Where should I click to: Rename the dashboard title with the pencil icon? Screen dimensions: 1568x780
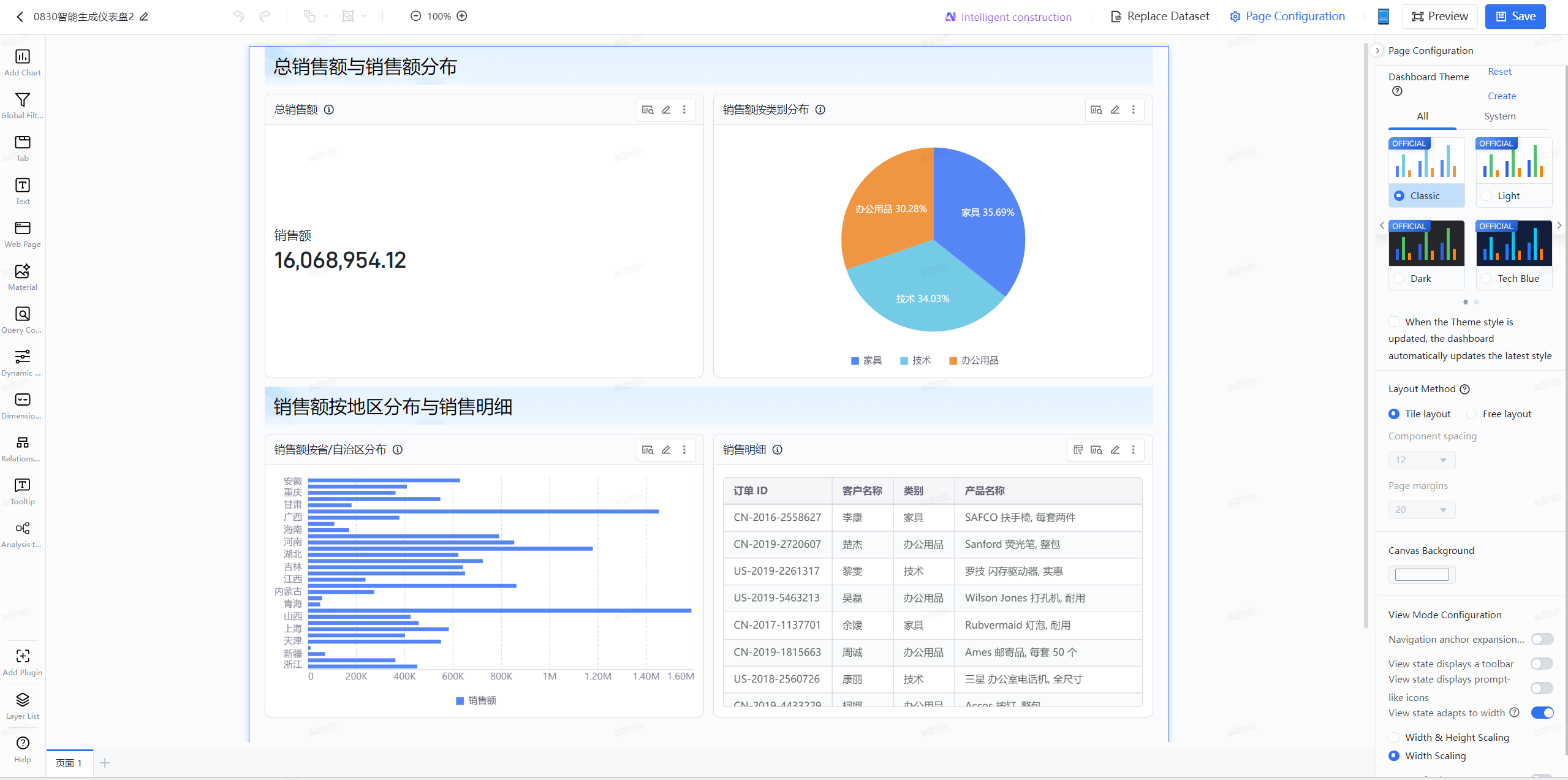click(x=144, y=17)
